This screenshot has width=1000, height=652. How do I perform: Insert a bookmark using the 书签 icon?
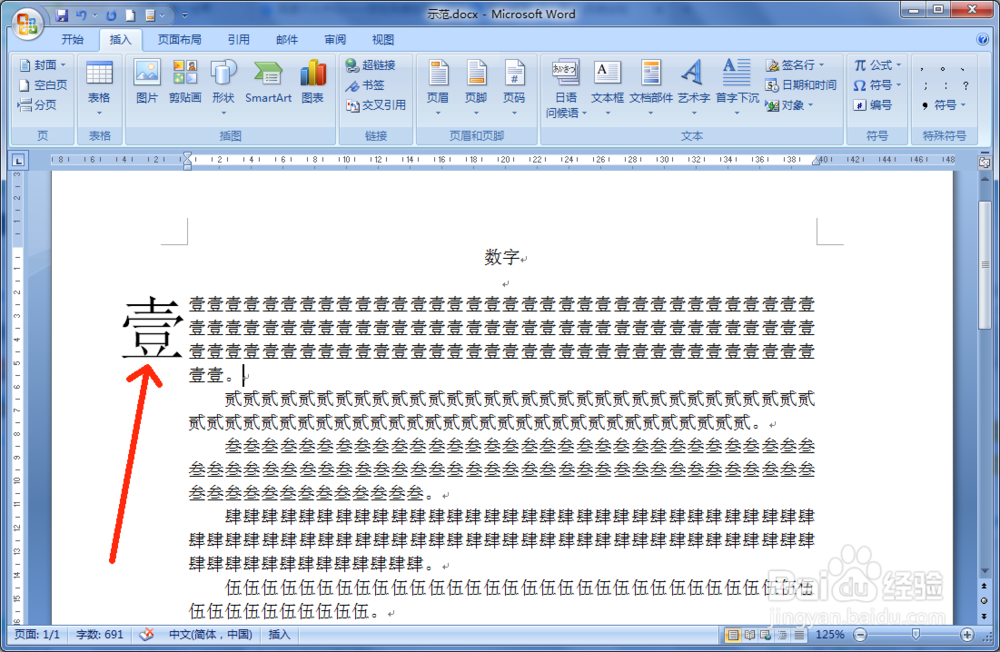(366, 85)
